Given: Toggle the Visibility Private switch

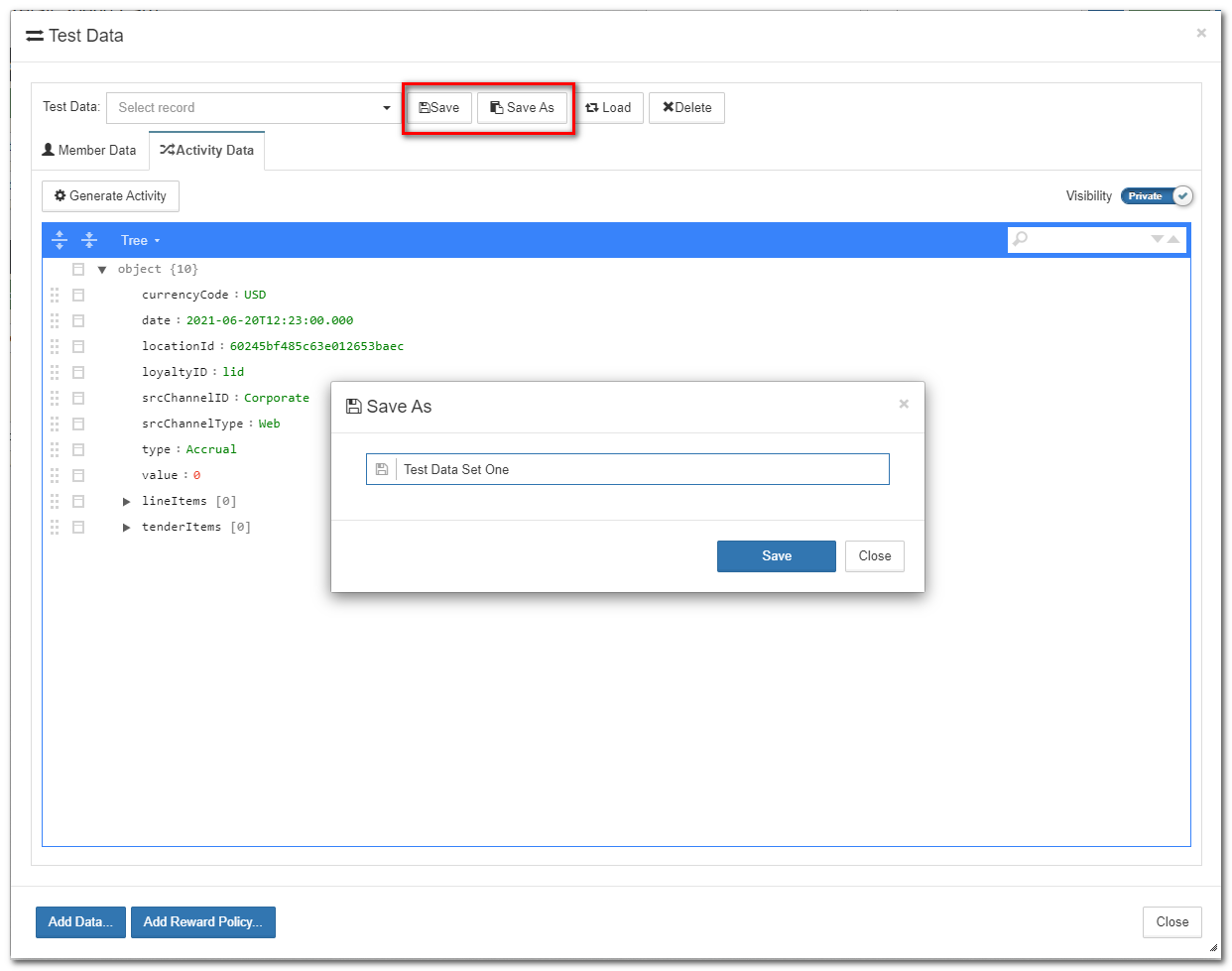Looking at the screenshot, I should click(x=1157, y=196).
